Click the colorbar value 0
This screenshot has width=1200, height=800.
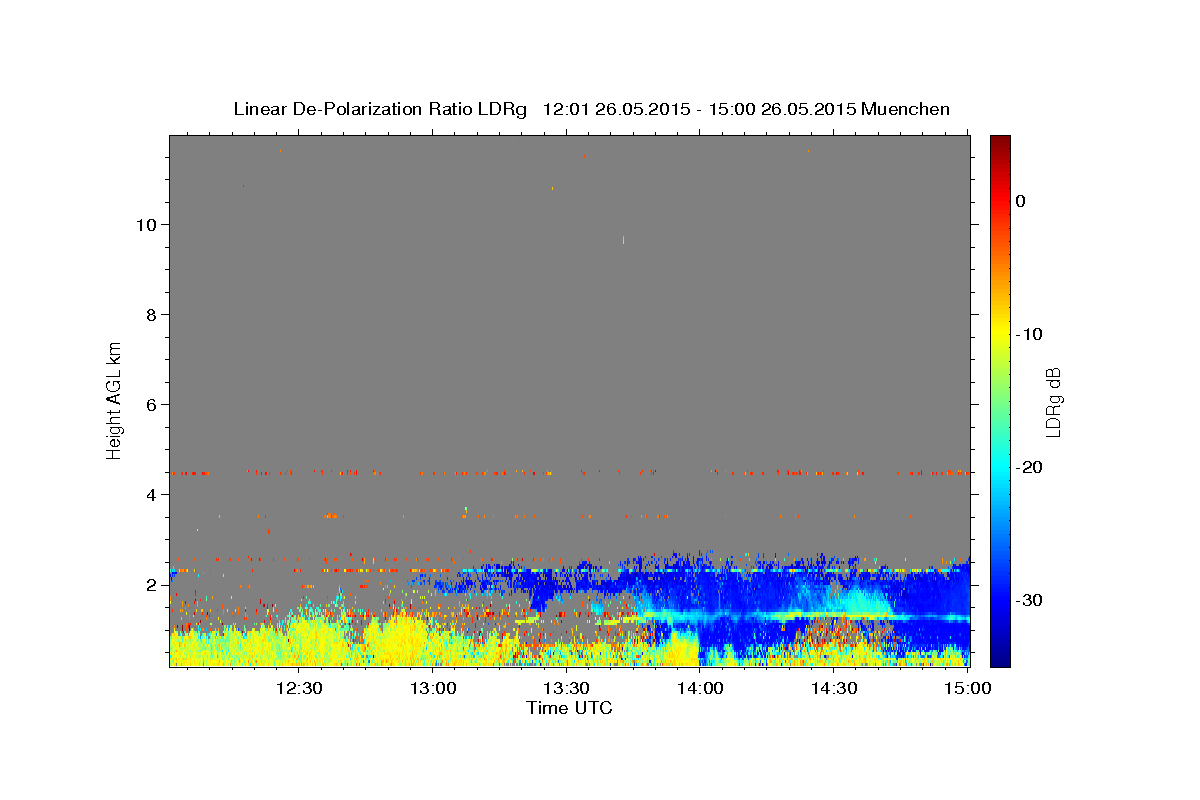pos(1020,201)
